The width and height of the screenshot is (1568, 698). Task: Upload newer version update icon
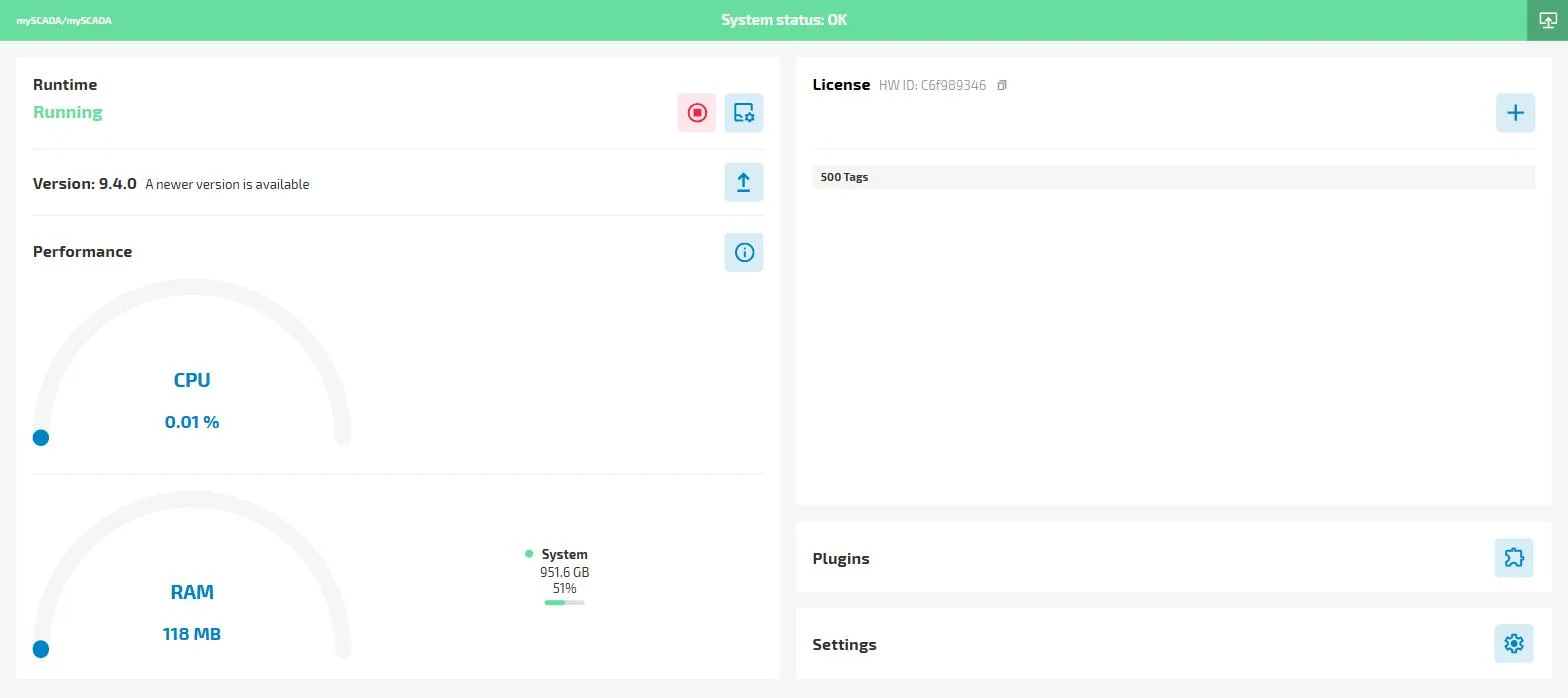coord(744,182)
